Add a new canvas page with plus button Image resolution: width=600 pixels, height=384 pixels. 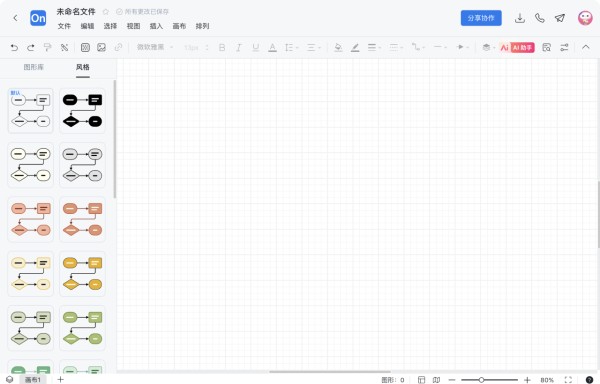point(60,379)
